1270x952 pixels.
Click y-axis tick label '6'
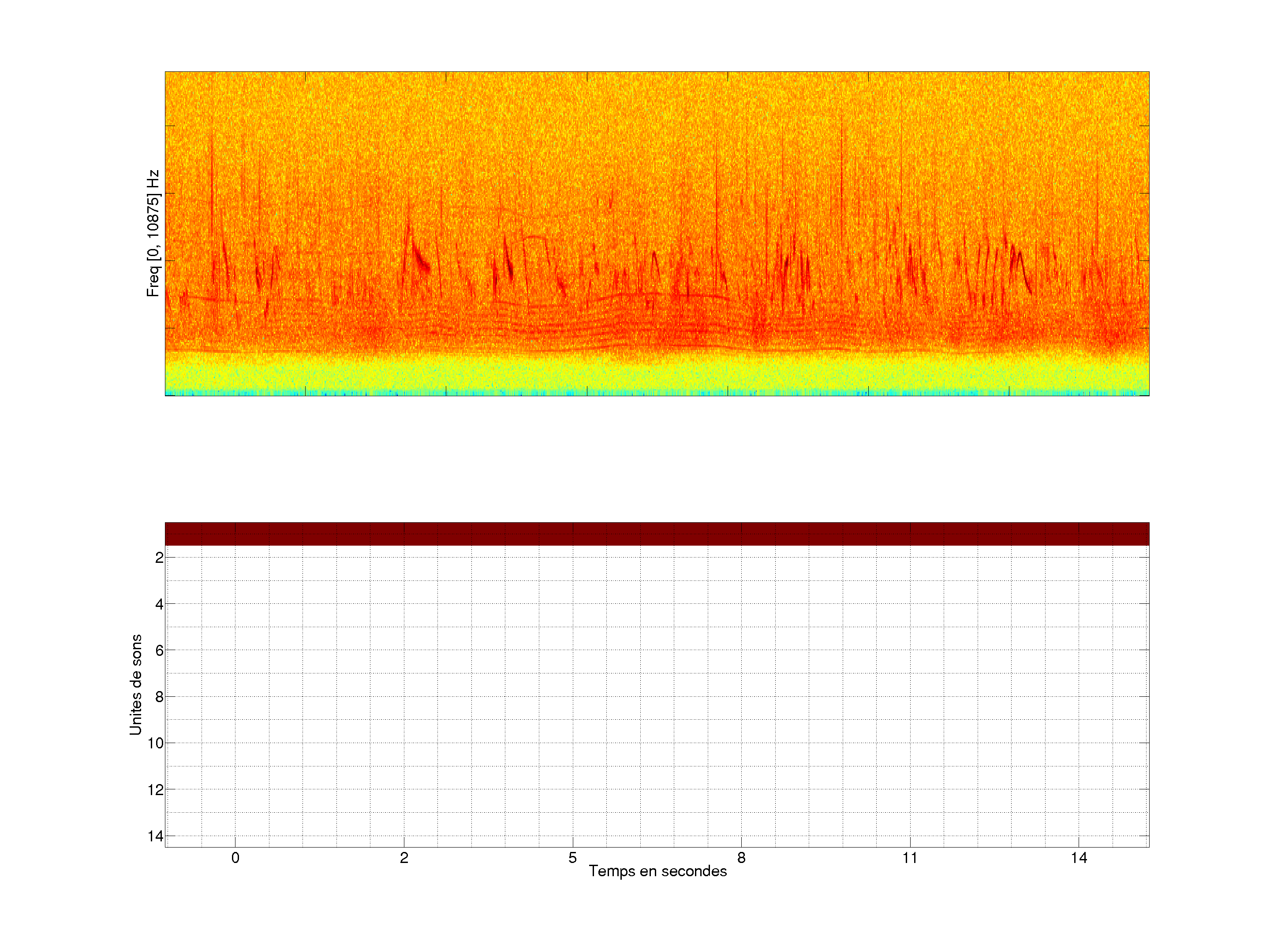[x=159, y=650]
